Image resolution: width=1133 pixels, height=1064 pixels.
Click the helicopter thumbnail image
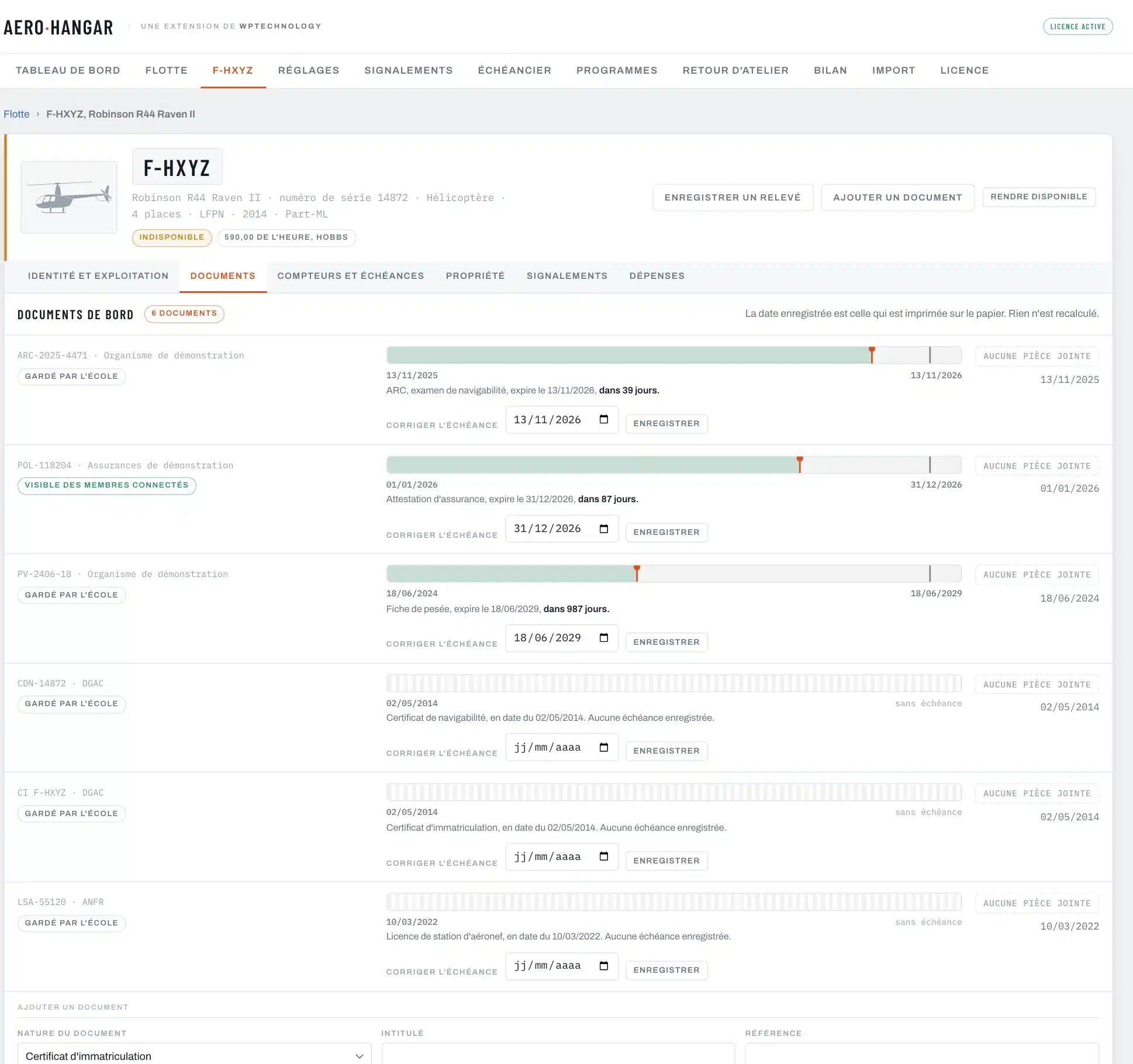click(x=69, y=197)
